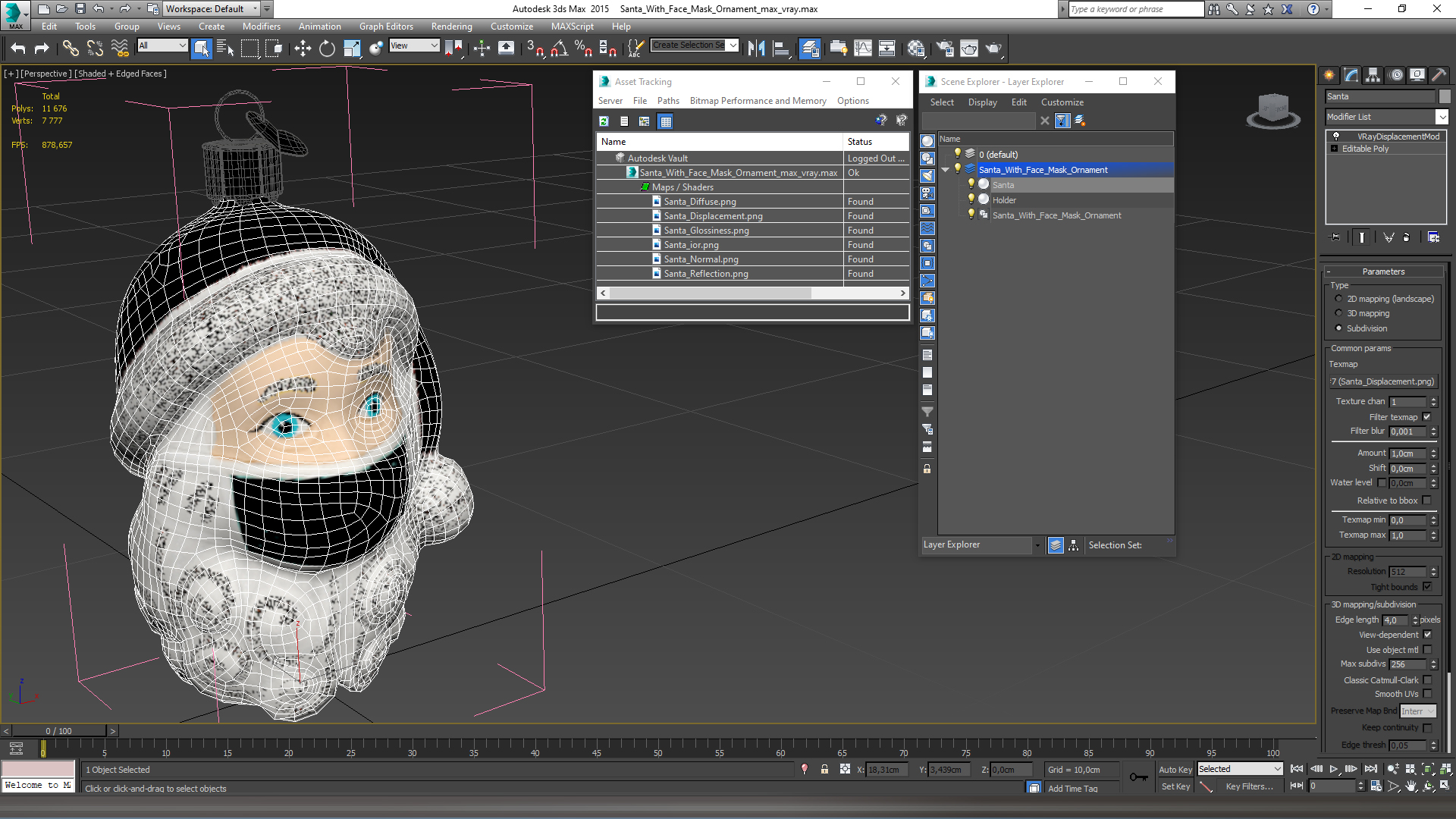Click the Render Production teapot icon
The image size is (1456, 819).
point(993,49)
